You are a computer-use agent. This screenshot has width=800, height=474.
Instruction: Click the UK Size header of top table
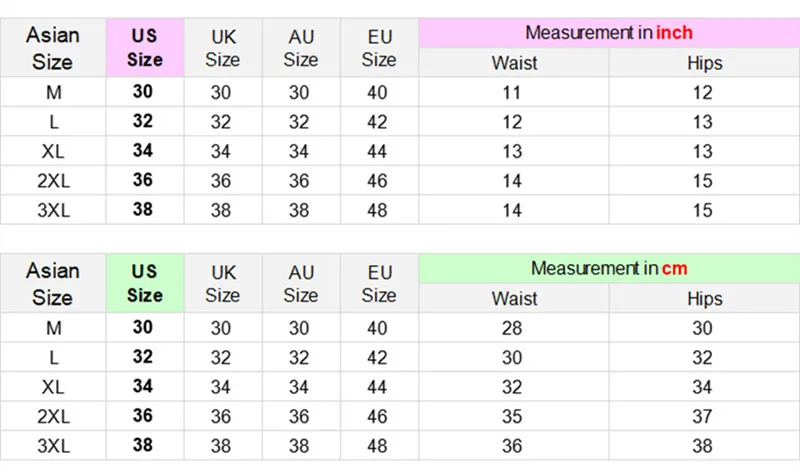pos(222,47)
